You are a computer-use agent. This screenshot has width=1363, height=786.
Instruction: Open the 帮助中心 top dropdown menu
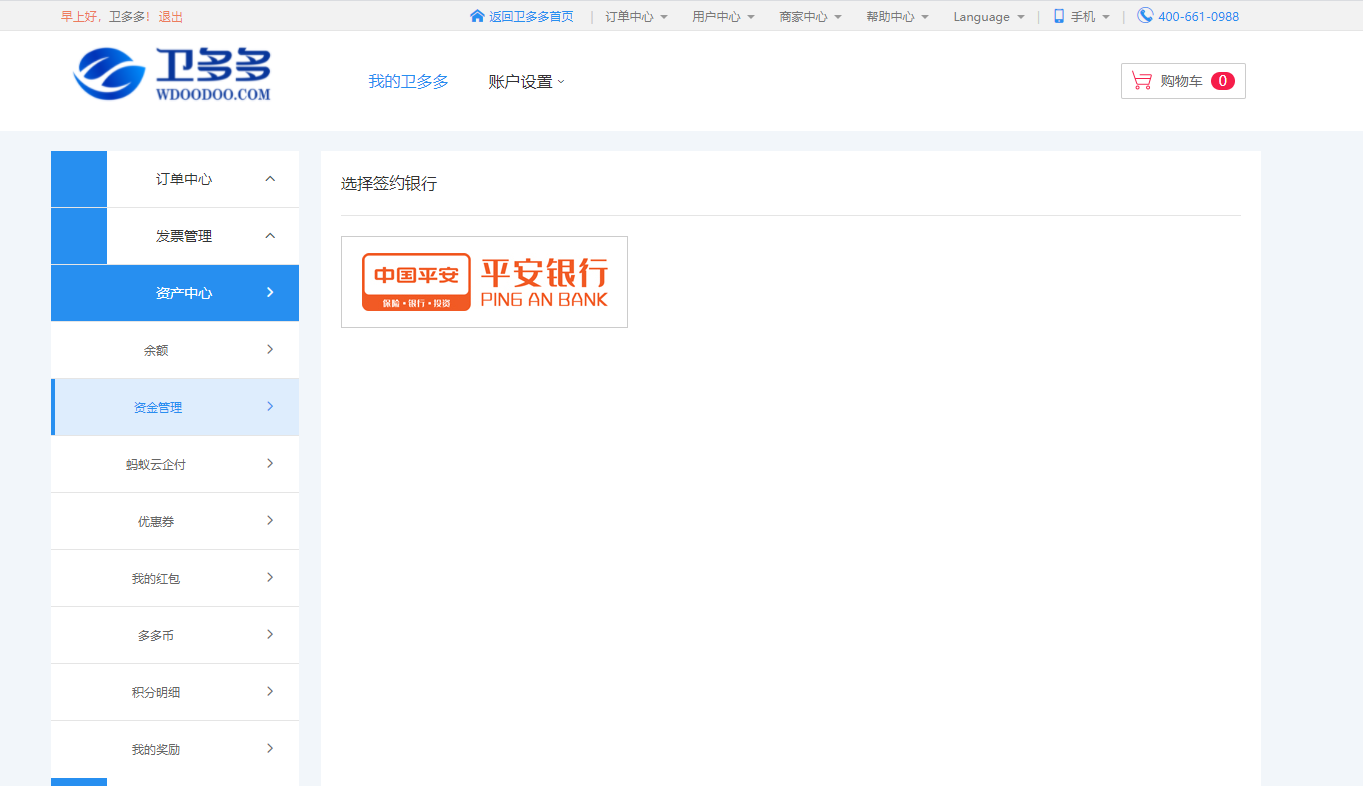pyautogui.click(x=897, y=17)
